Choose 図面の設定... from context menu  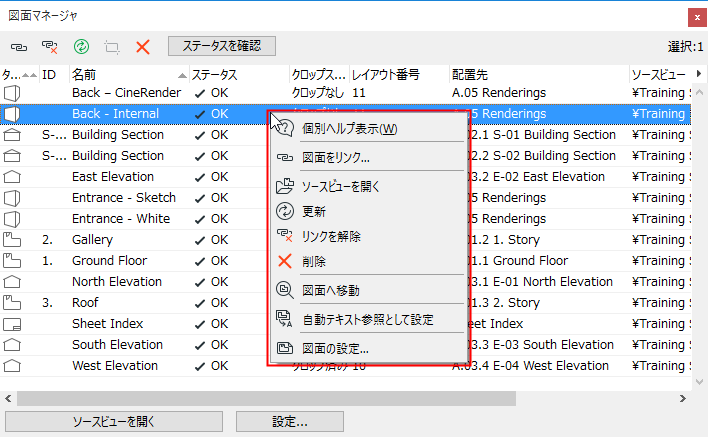click(x=369, y=349)
